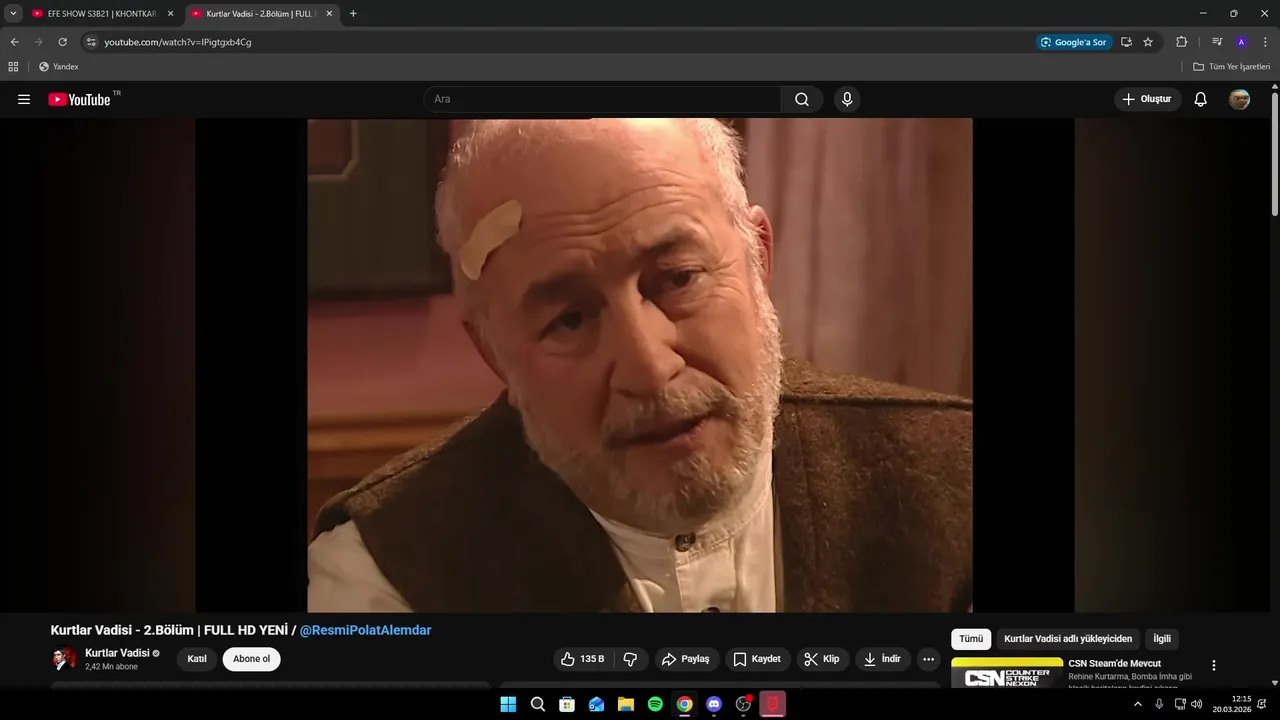Subscribe with the Abone ol button
Viewport: 1280px width, 720px height.
pyautogui.click(x=251, y=659)
